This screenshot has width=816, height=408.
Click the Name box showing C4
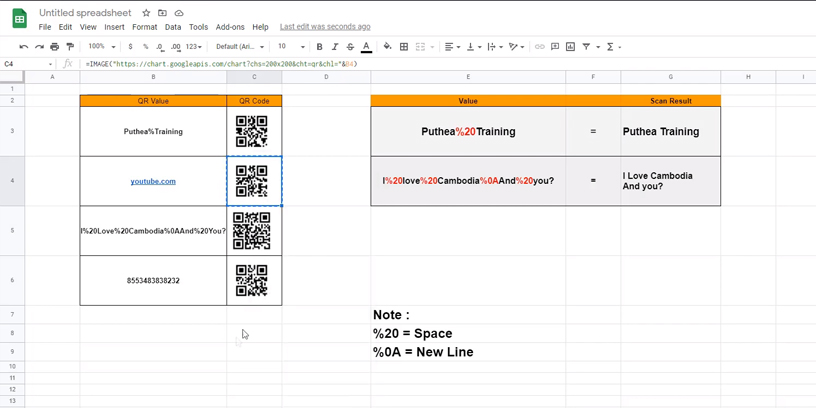pos(28,63)
